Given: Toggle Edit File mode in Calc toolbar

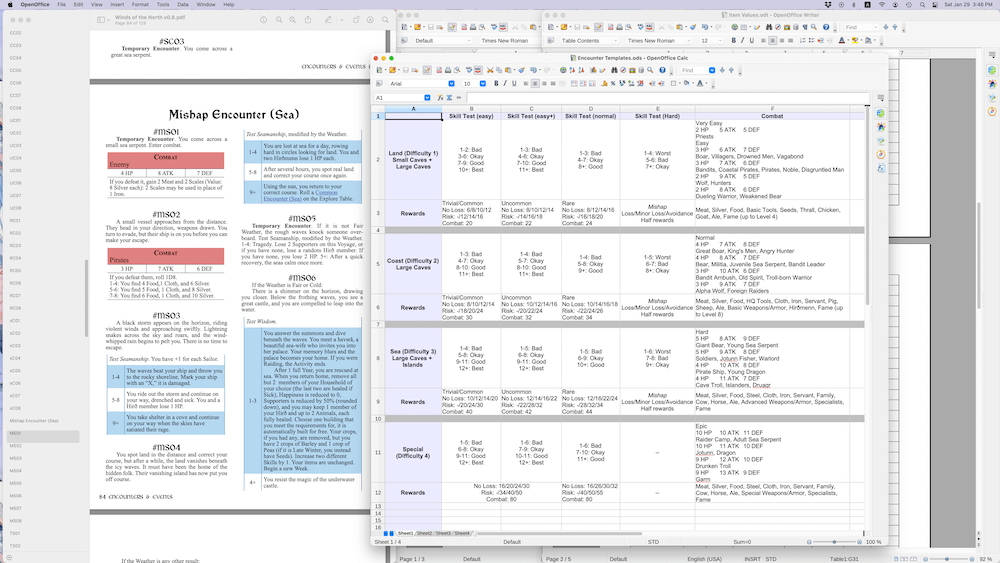Looking at the screenshot, I should coord(425,70).
